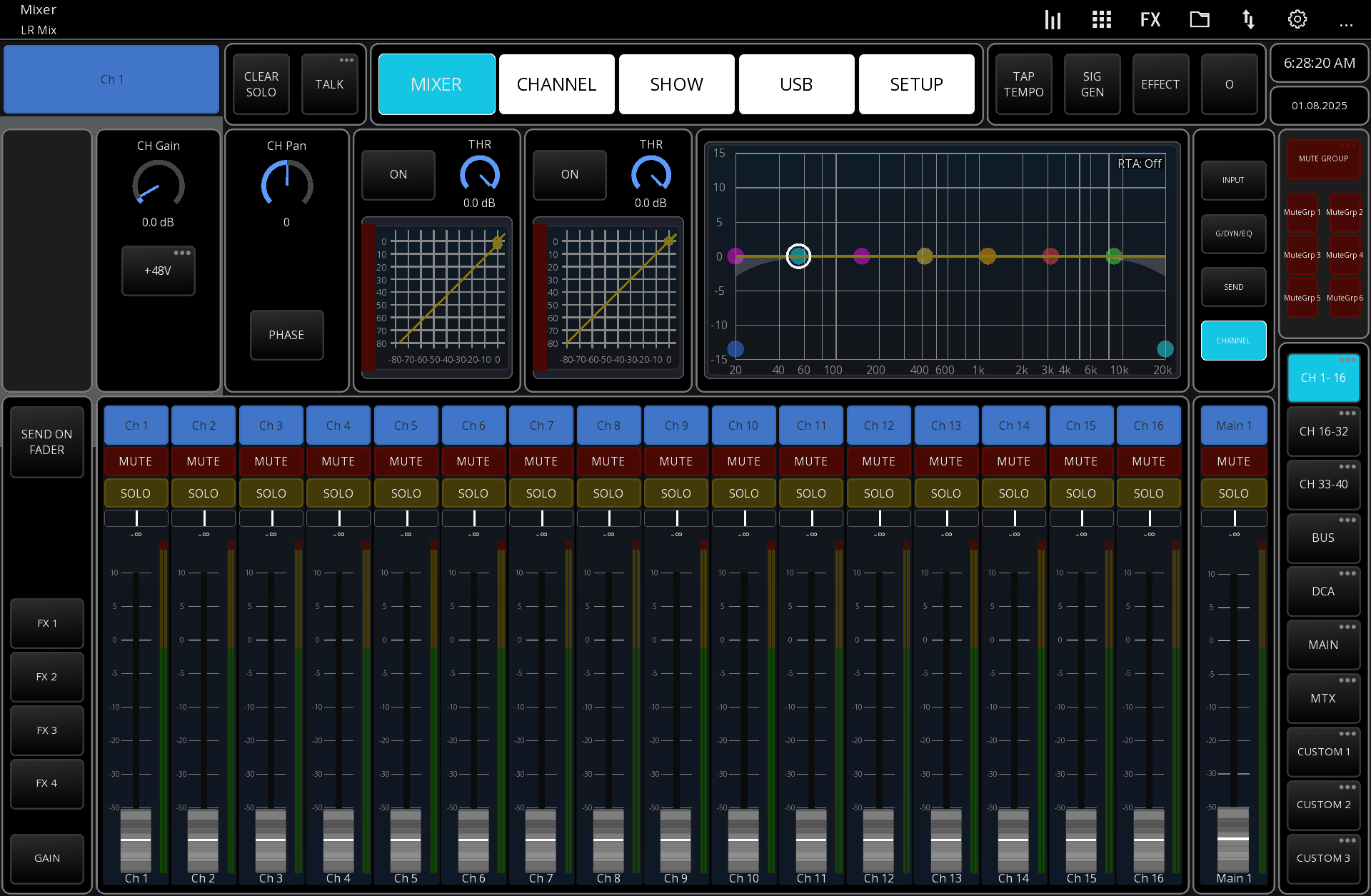Viewport: 1371px width, 896px height.
Task: Open the top-right ellipsis menu icon
Action: pos(1347,25)
